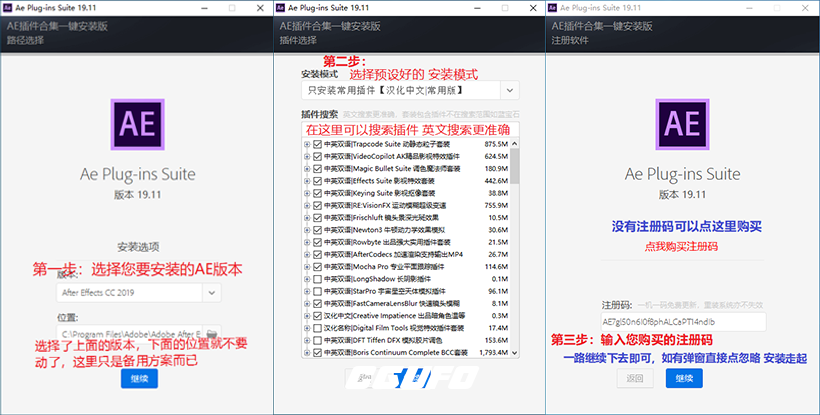
Task: Click the 153.6M size value
Action: tap(496, 340)
